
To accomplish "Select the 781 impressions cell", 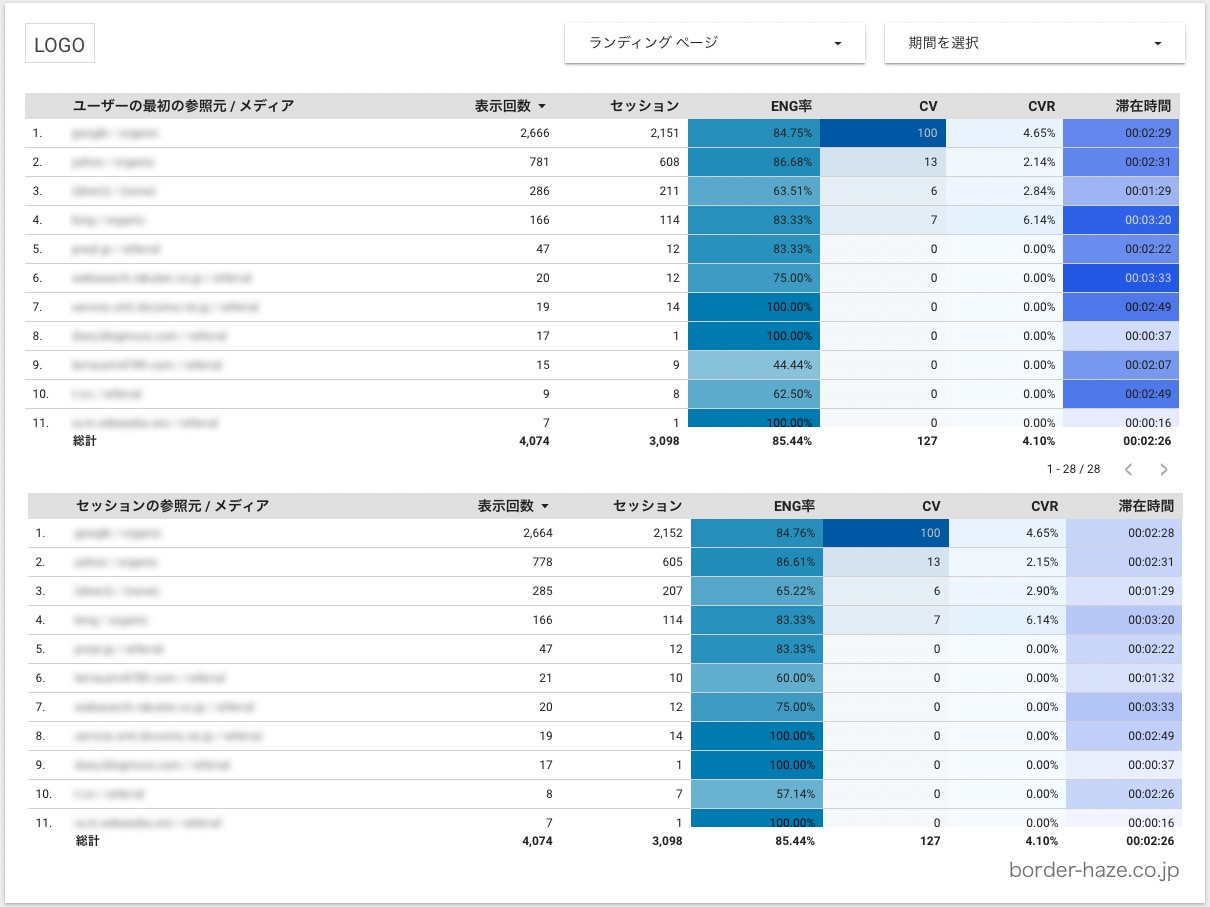I will click(540, 162).
